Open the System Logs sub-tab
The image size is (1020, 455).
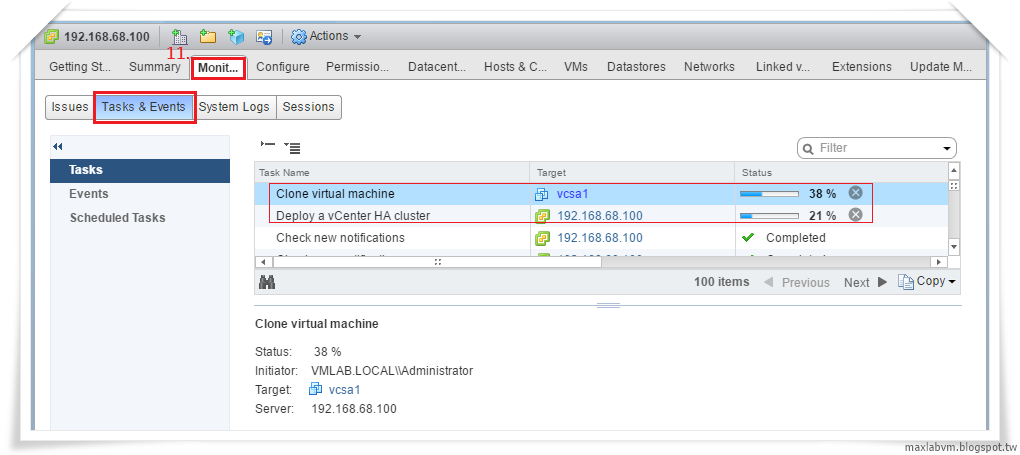234,107
